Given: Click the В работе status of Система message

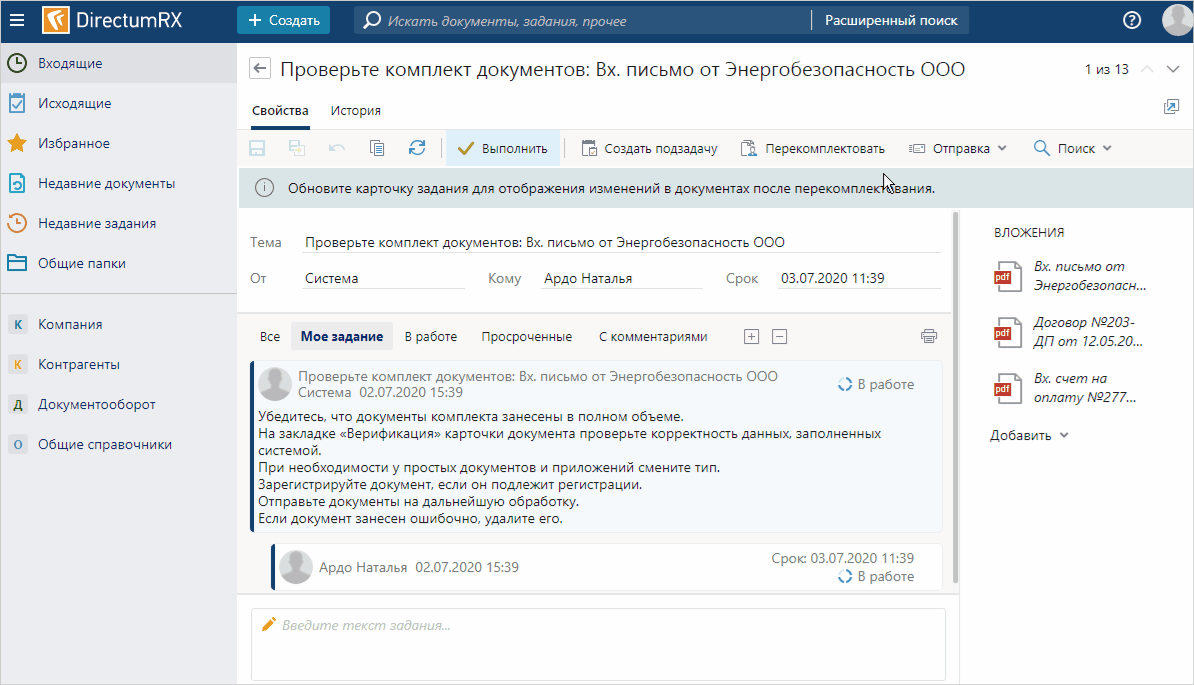Looking at the screenshot, I should pyautogui.click(x=876, y=384).
